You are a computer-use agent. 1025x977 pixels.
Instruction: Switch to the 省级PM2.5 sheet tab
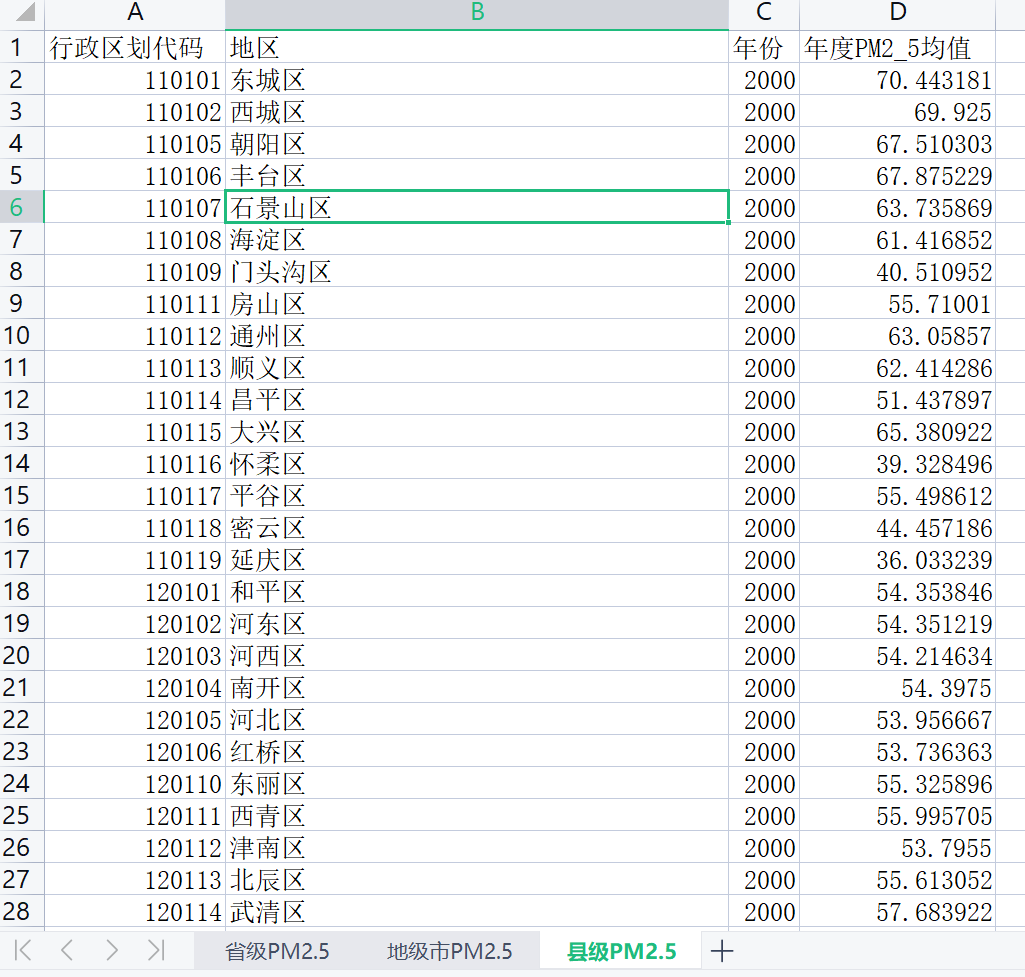point(277,951)
